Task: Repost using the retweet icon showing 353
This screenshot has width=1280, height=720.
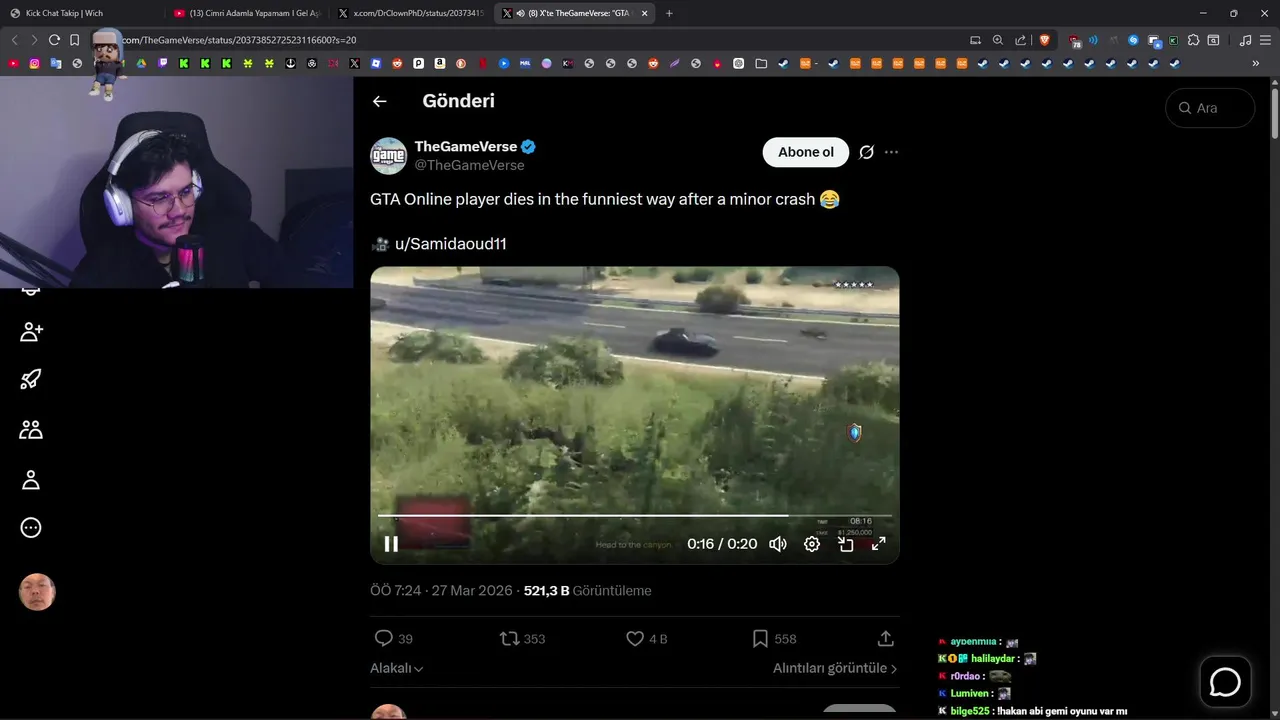Action: tap(509, 638)
